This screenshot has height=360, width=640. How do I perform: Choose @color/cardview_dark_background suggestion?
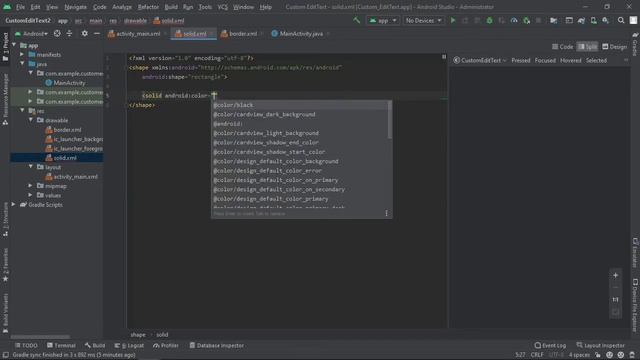pos(299,115)
